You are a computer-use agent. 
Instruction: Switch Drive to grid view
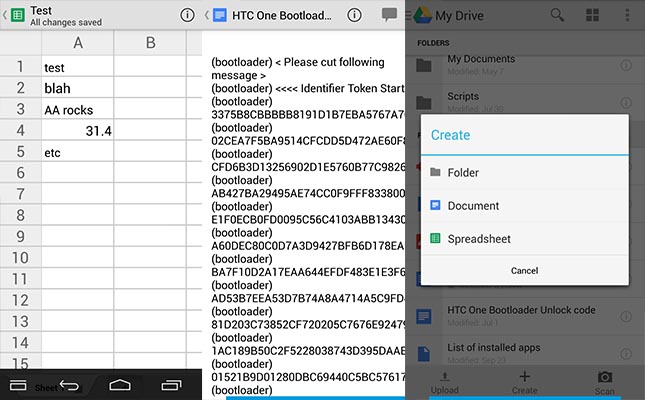click(593, 15)
